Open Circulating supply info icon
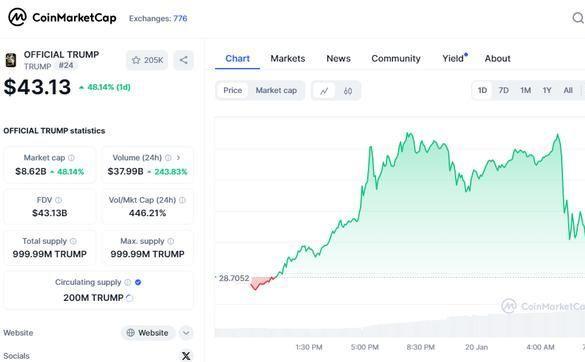Viewport: 585px width, 362px height. point(128,283)
